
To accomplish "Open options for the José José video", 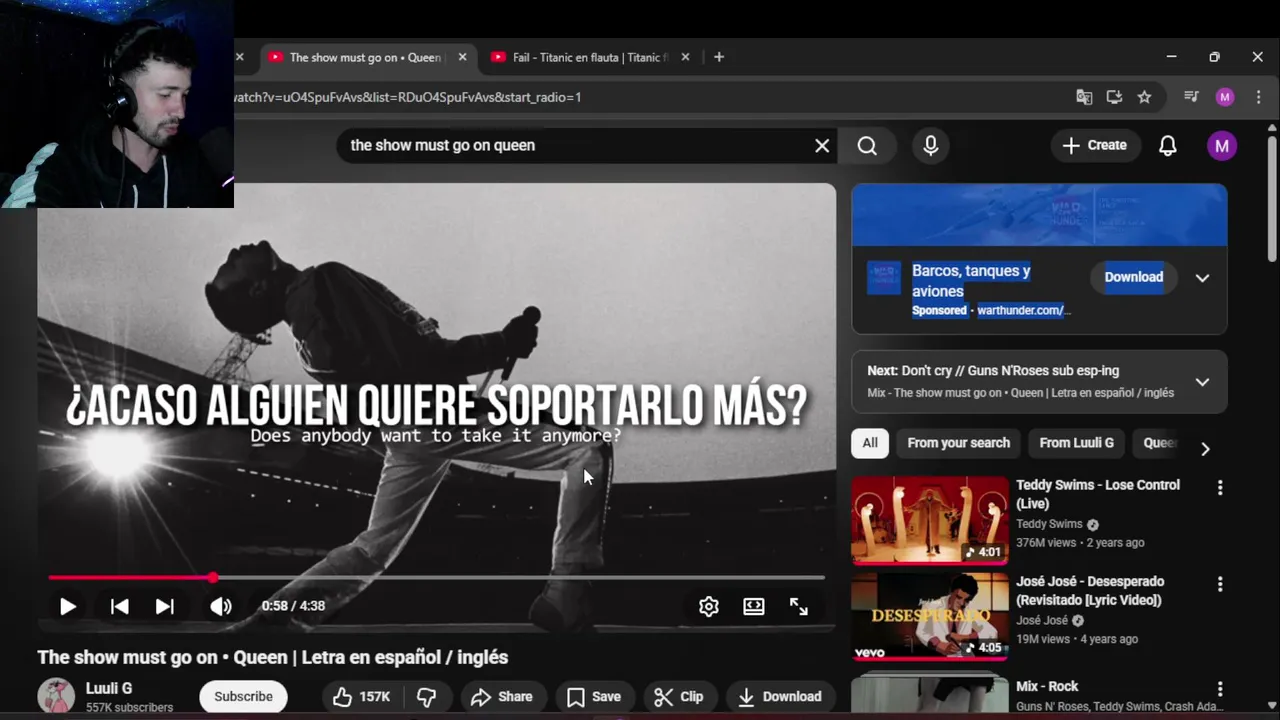I will [x=1219, y=584].
